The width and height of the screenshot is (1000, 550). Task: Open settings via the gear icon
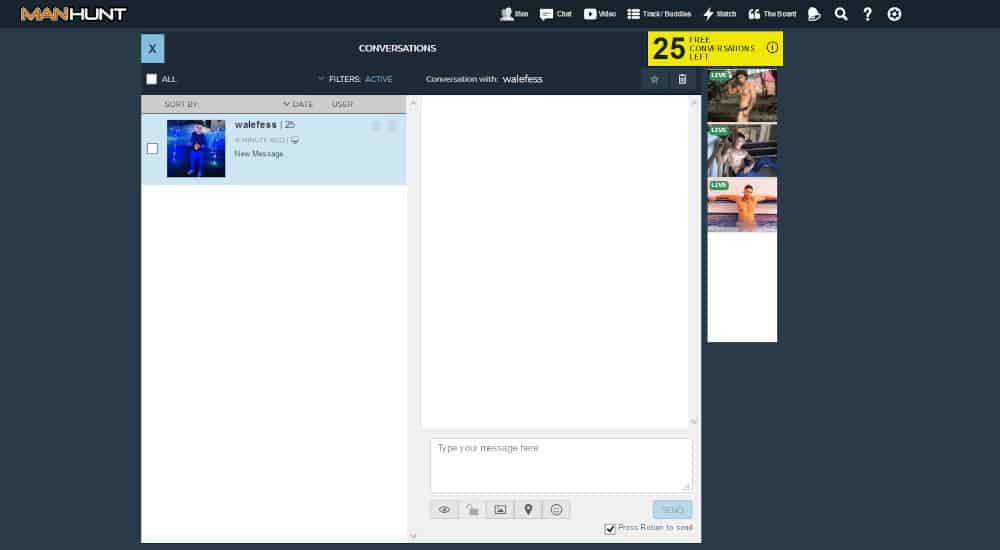coord(894,14)
